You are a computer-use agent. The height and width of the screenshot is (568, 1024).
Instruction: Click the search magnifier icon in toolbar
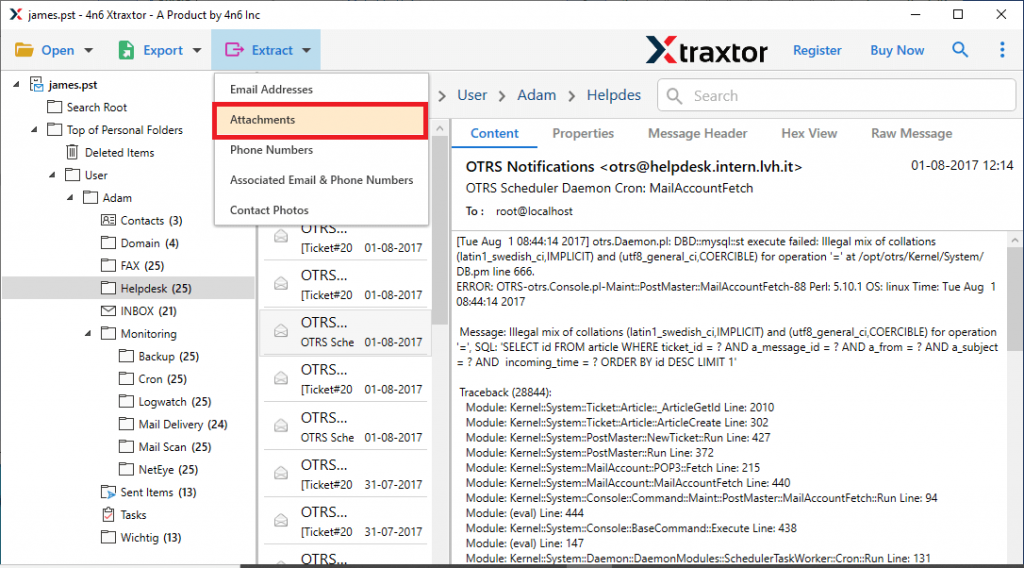[x=960, y=50]
